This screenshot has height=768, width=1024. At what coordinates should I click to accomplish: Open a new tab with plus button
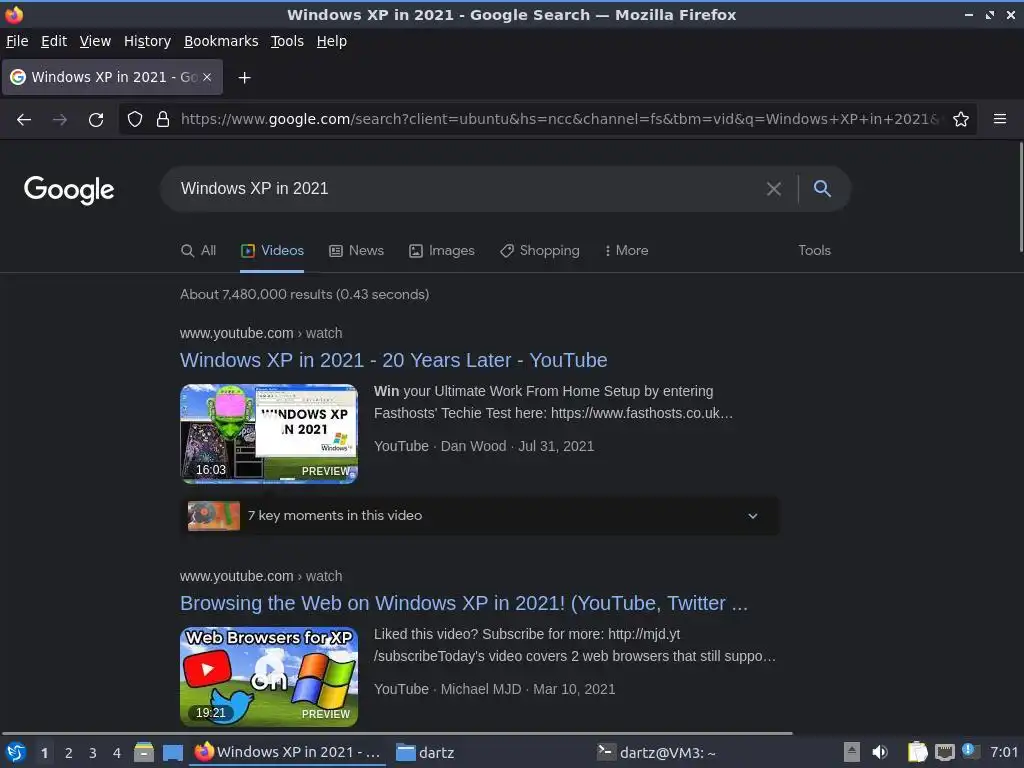(x=244, y=78)
